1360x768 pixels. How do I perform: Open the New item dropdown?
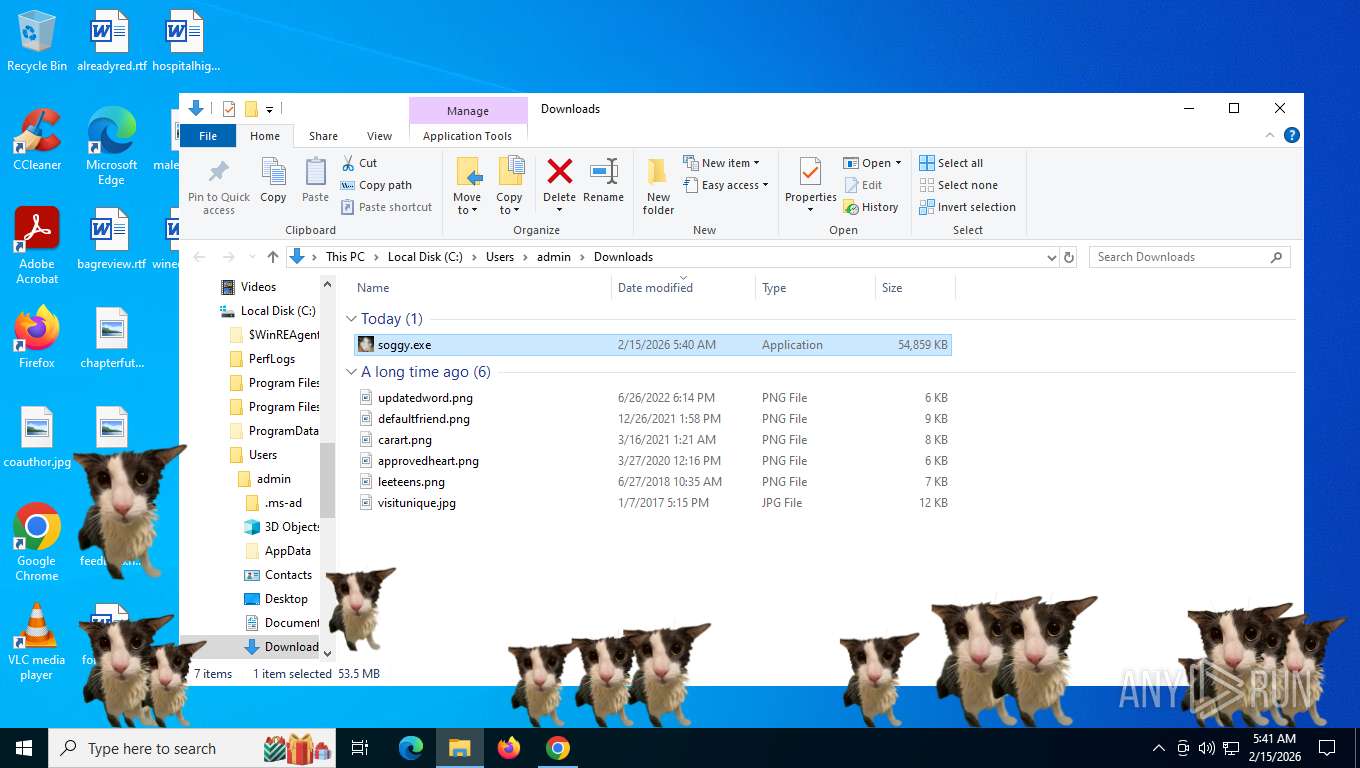pyautogui.click(x=721, y=163)
